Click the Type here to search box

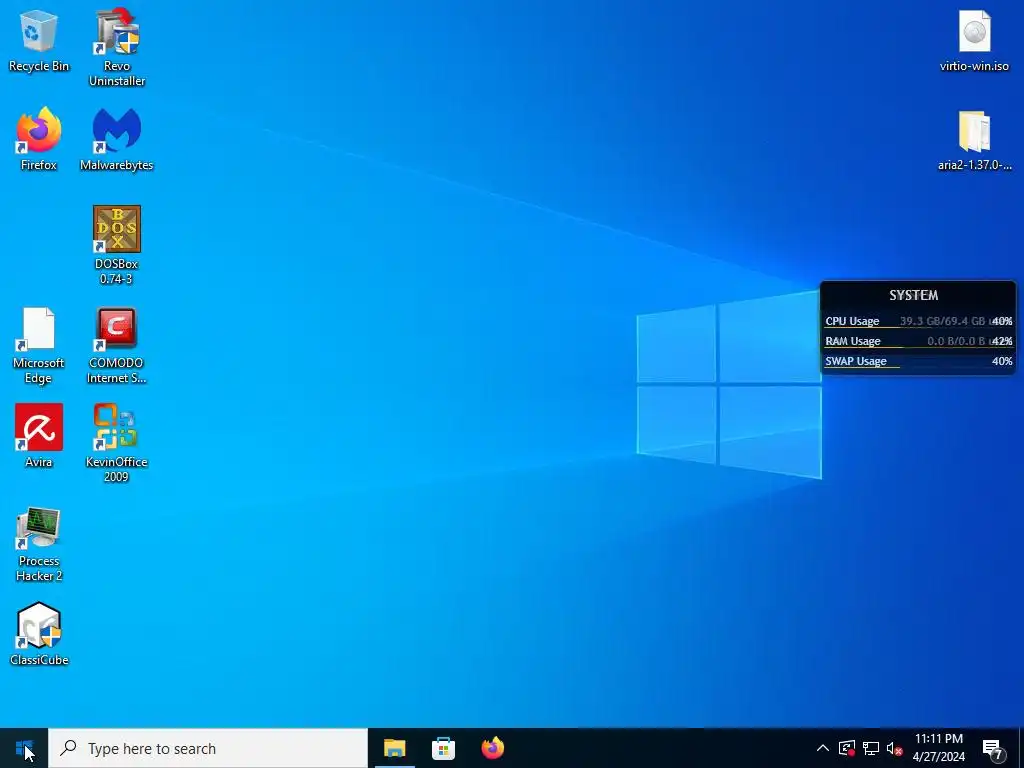208,748
